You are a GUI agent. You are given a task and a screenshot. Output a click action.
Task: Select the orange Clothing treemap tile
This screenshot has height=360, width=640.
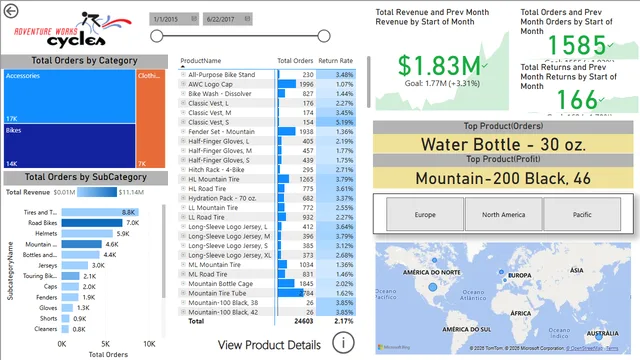coord(151,119)
